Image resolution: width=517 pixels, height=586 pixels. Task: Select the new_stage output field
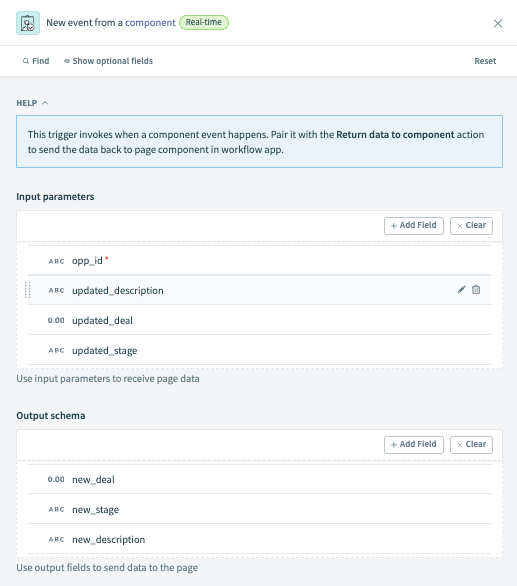pyautogui.click(x=259, y=509)
